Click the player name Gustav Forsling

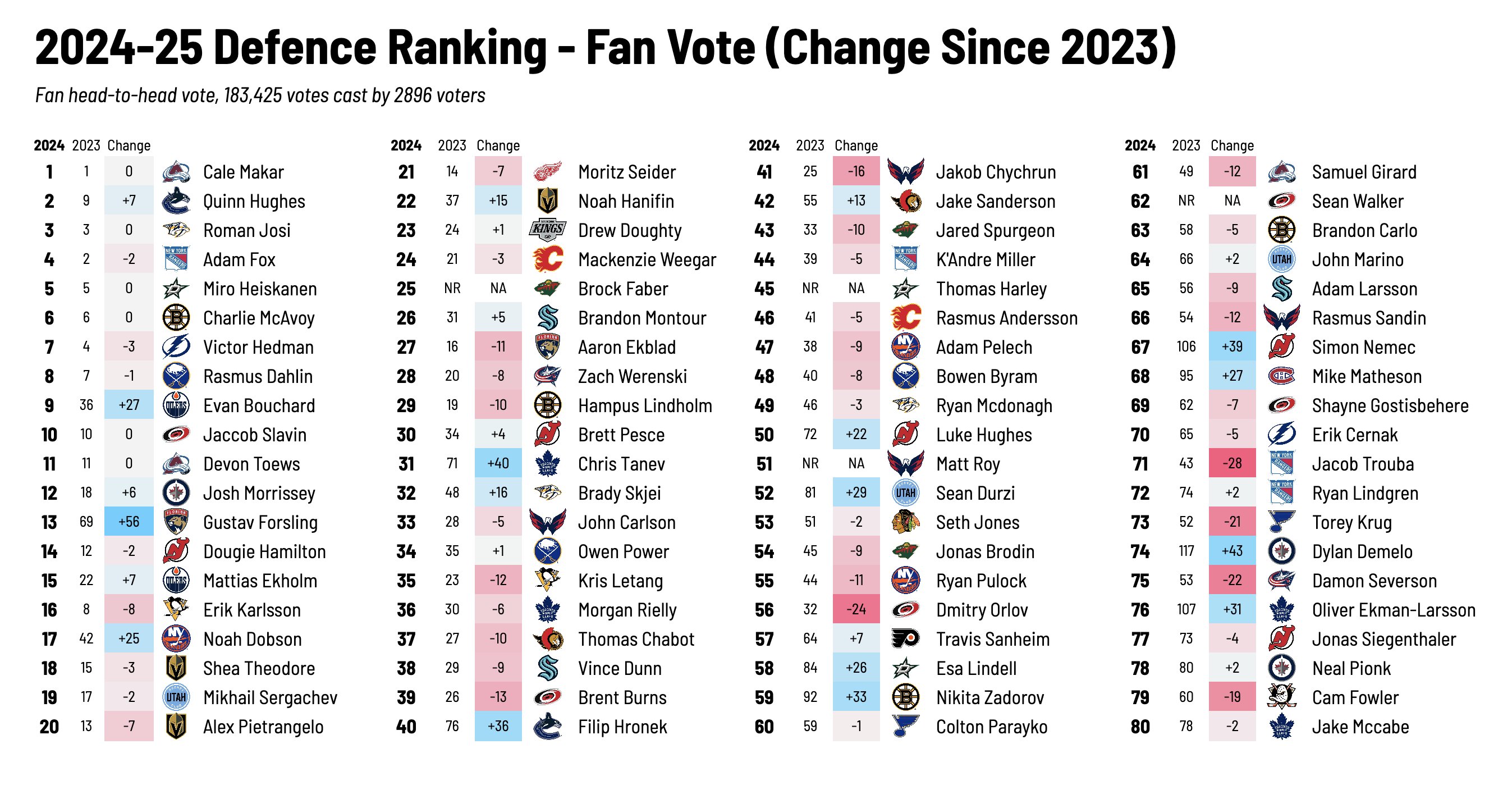260,523
